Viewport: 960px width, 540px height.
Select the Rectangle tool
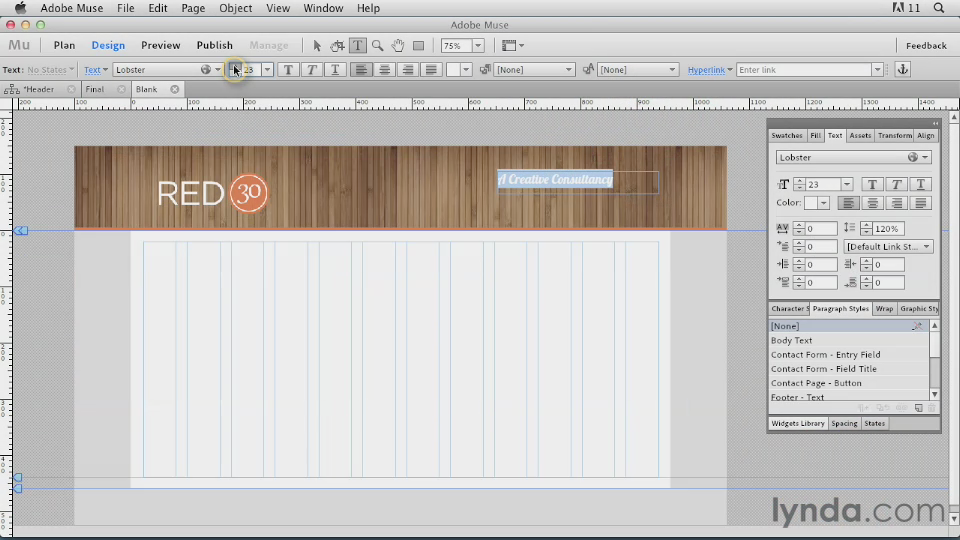point(418,45)
